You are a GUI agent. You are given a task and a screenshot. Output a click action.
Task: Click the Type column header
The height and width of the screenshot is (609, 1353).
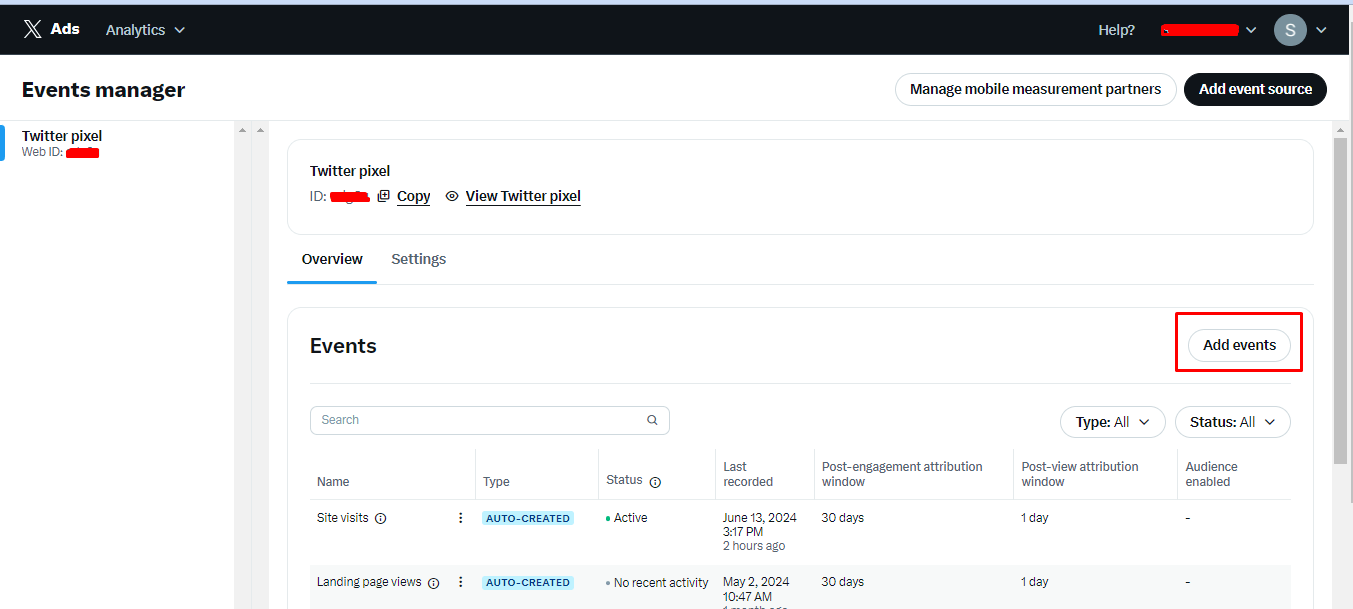pos(496,482)
